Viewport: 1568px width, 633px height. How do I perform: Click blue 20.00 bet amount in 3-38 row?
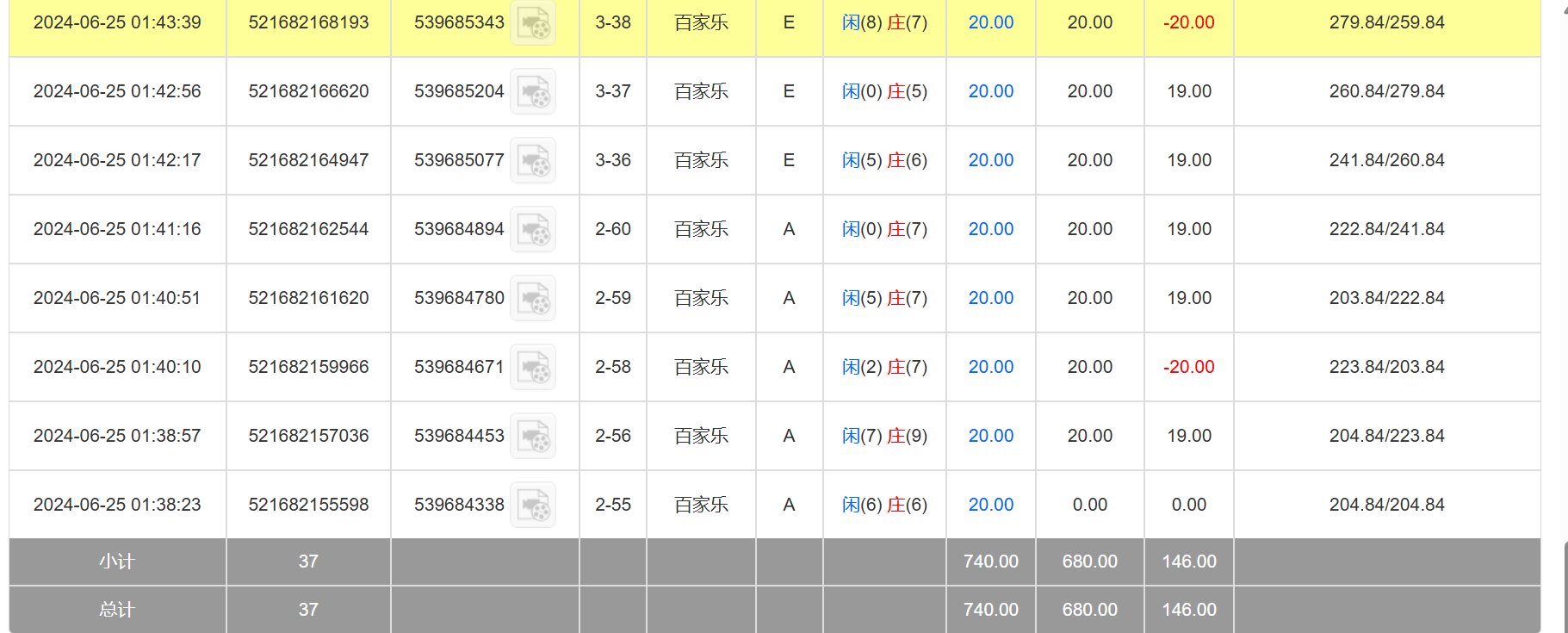click(990, 22)
